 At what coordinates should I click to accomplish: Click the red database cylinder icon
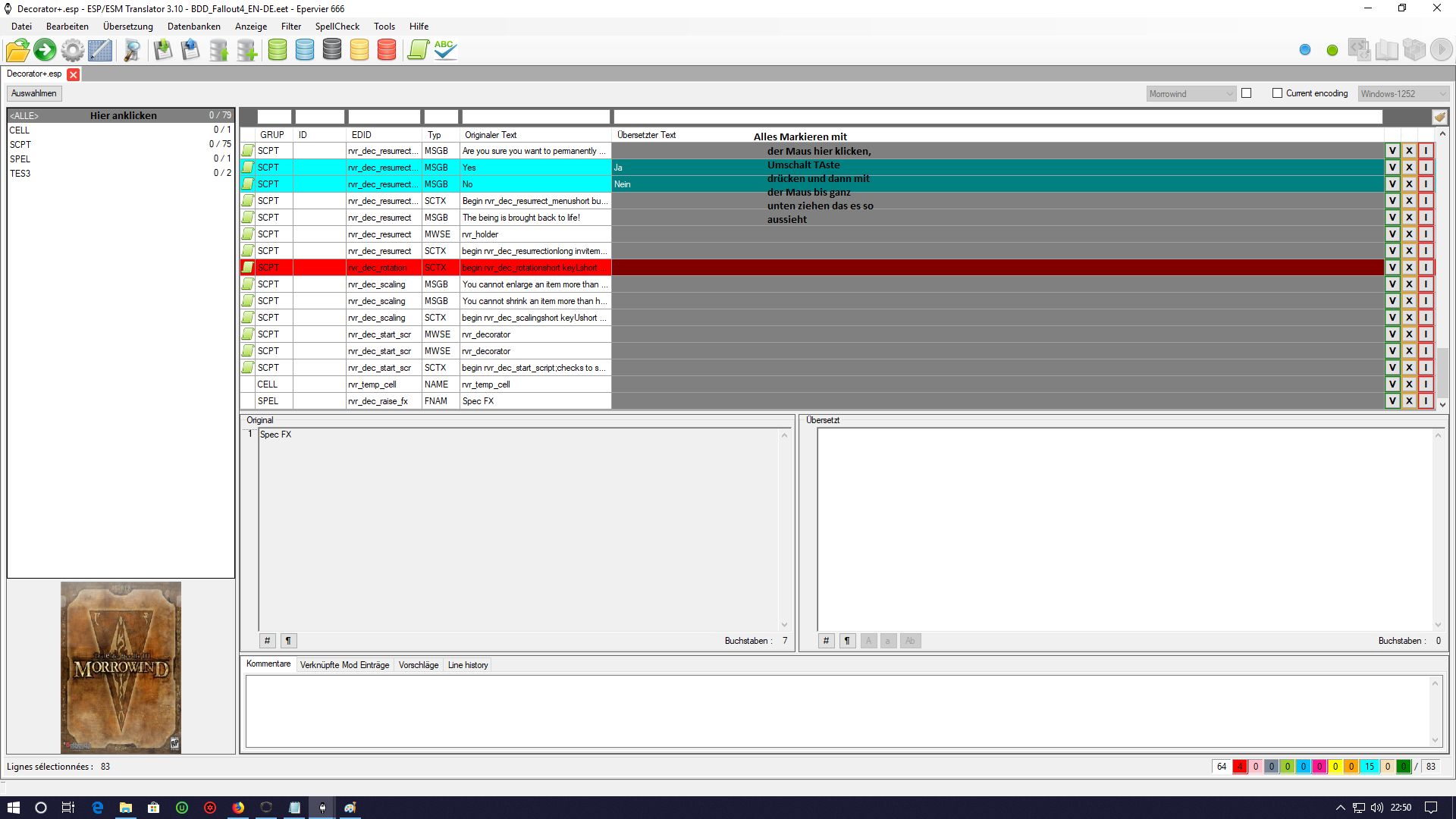pyautogui.click(x=387, y=50)
